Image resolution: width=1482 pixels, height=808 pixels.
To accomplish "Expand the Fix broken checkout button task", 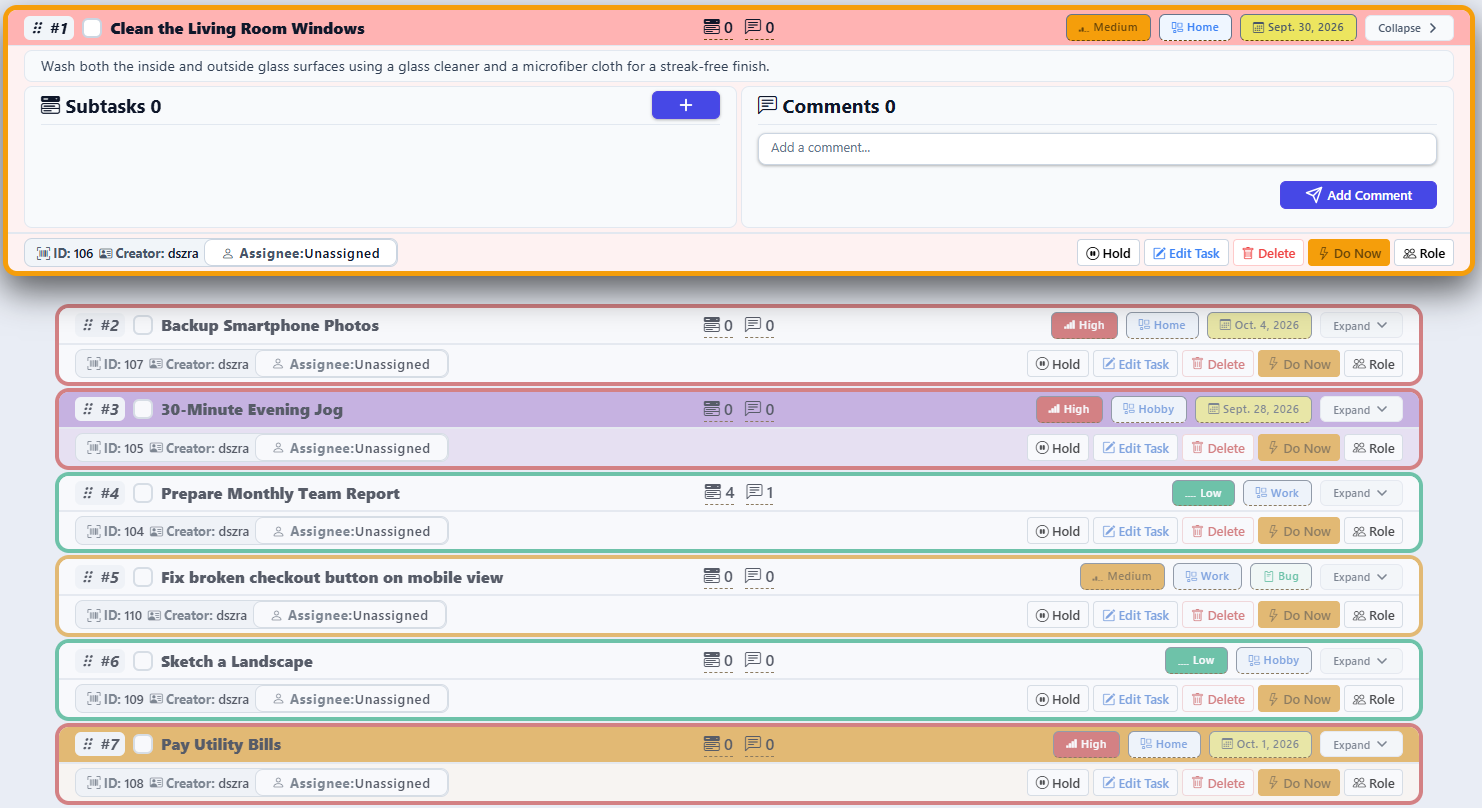I will pyautogui.click(x=1361, y=576).
